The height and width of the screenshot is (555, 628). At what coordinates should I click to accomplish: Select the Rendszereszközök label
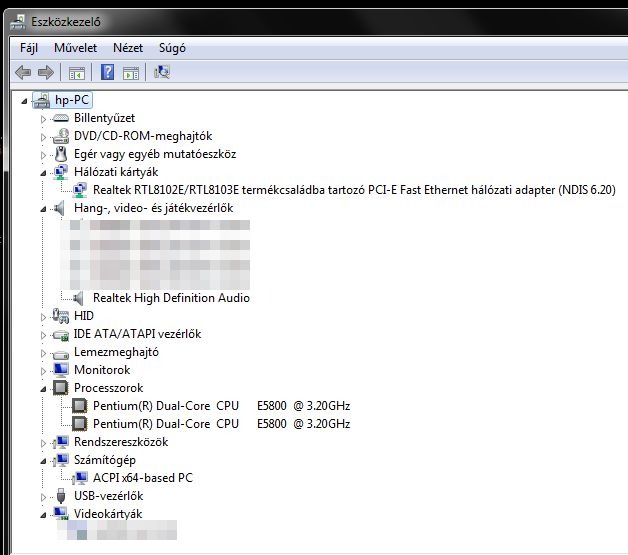[121, 442]
